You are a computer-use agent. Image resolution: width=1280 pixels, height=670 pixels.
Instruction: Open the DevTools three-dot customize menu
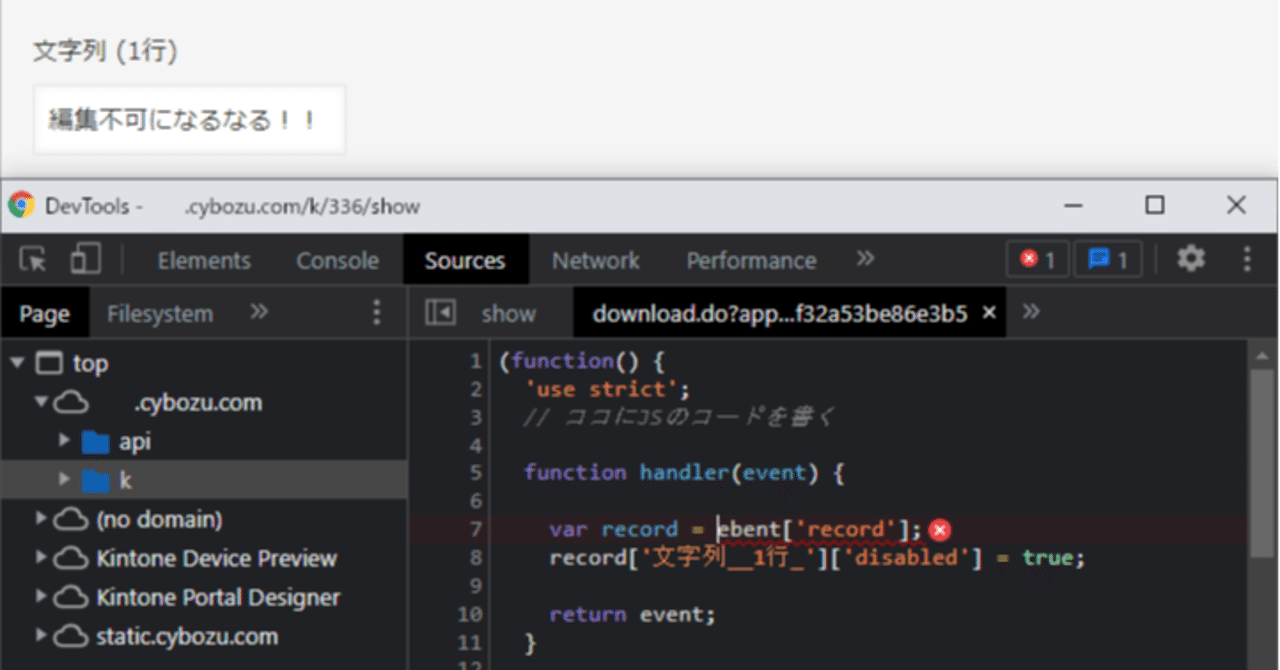point(1247,260)
